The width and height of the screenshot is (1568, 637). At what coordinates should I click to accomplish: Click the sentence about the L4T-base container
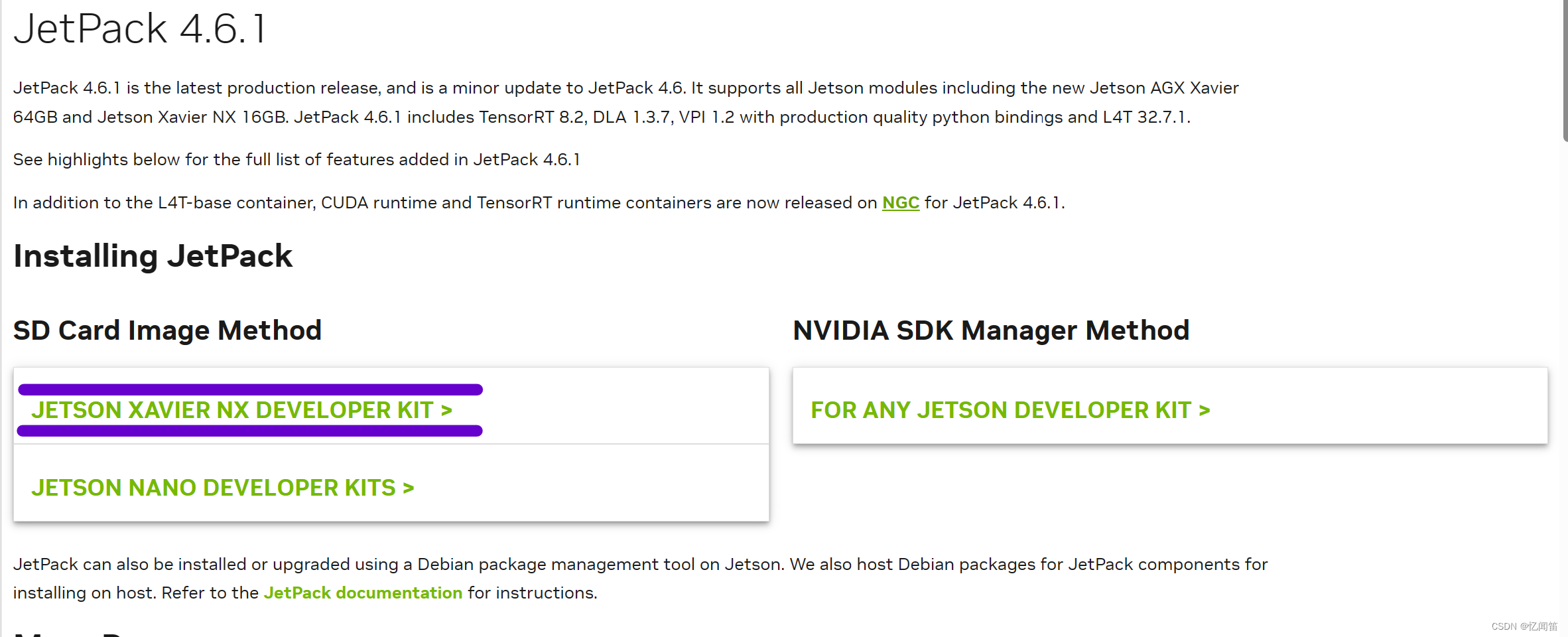point(539,202)
